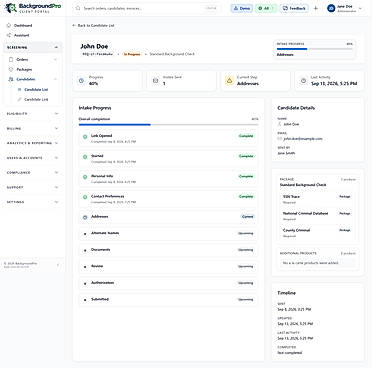Viewport: 372px width, 368px height.
Task: Expand the Support section
Action: coord(33,187)
